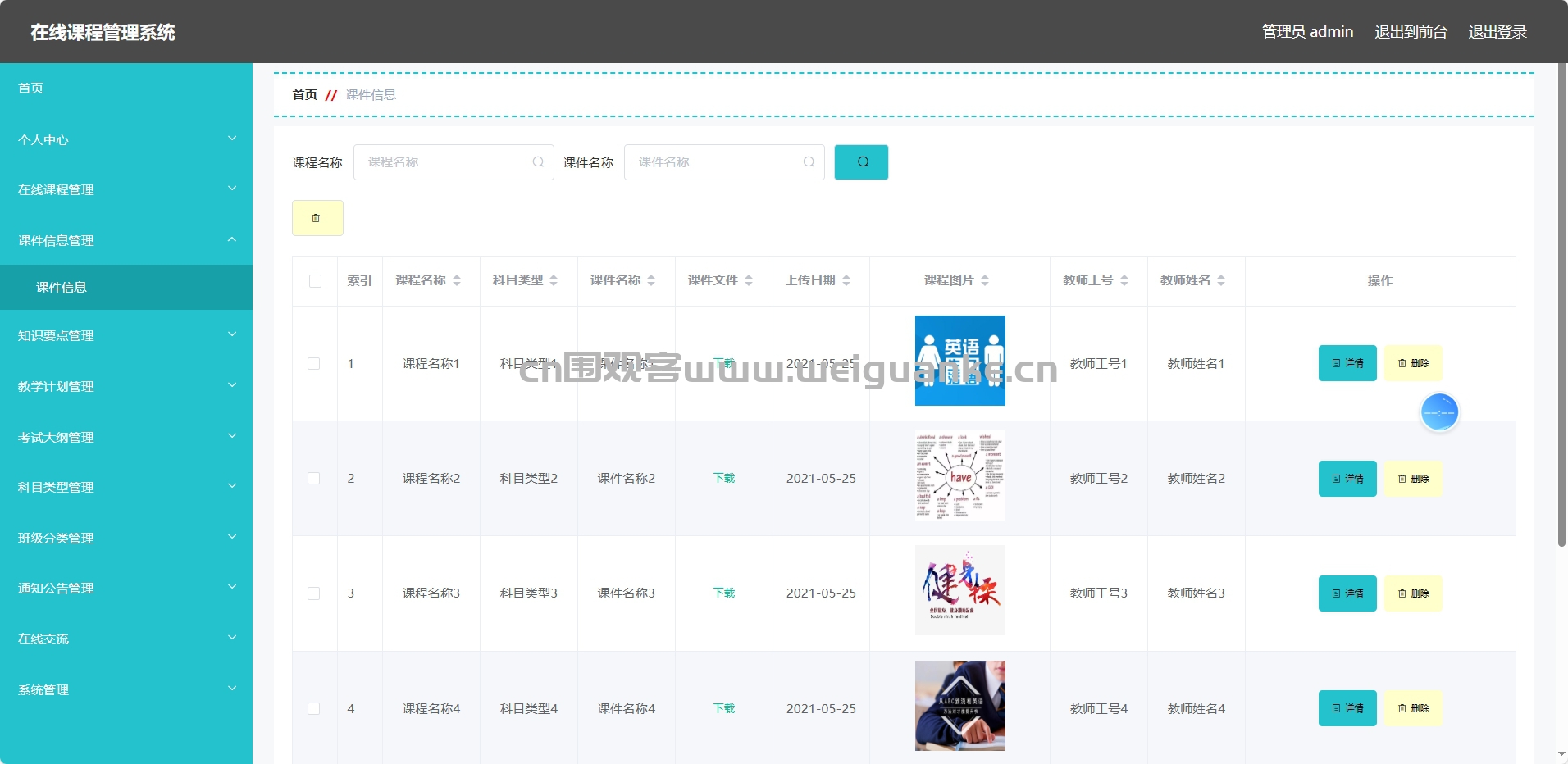The width and height of the screenshot is (1568, 764).
Task: Go to 首页 in the sidebar
Action: click(x=126, y=88)
